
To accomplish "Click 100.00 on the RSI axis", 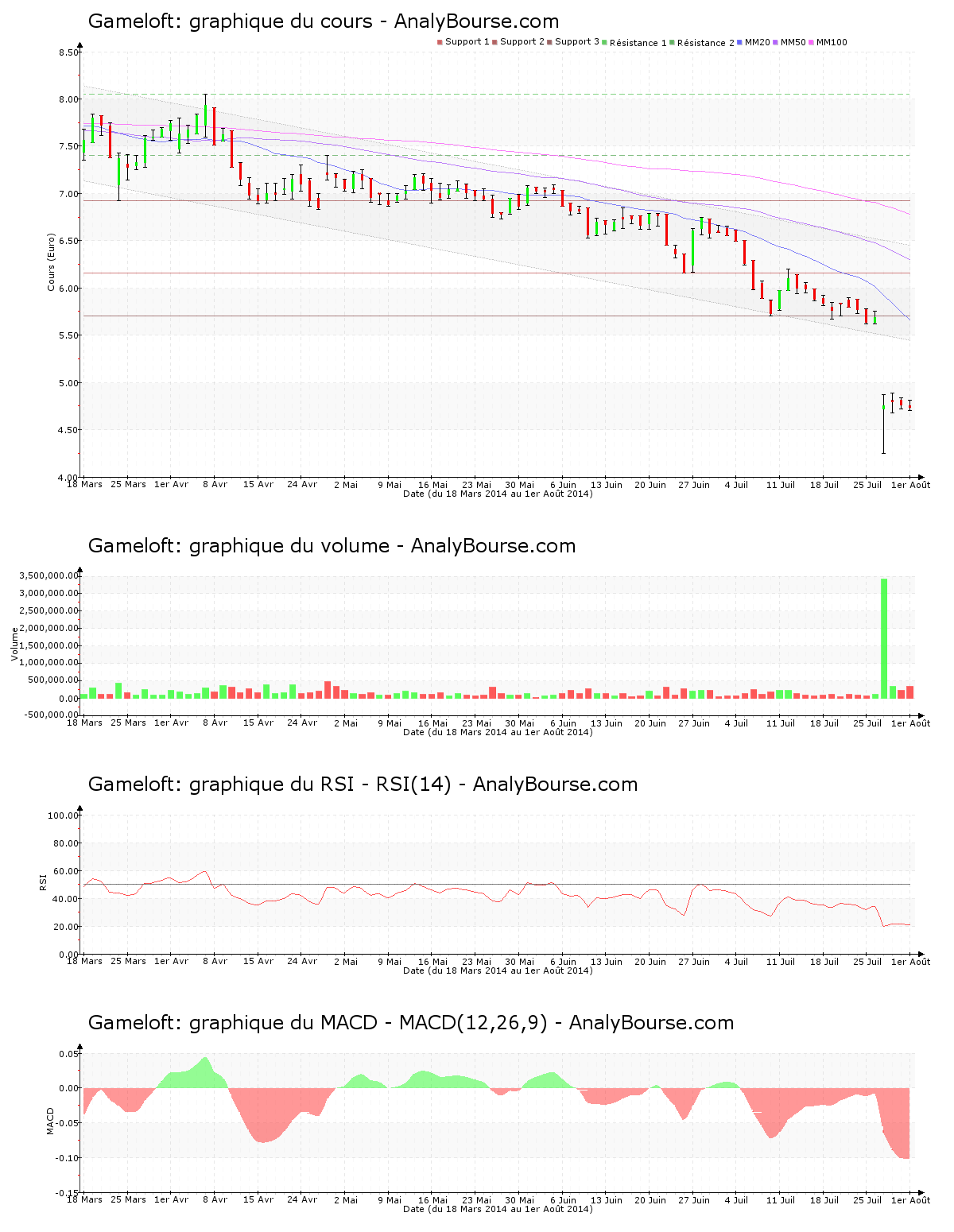I will 64,816.
